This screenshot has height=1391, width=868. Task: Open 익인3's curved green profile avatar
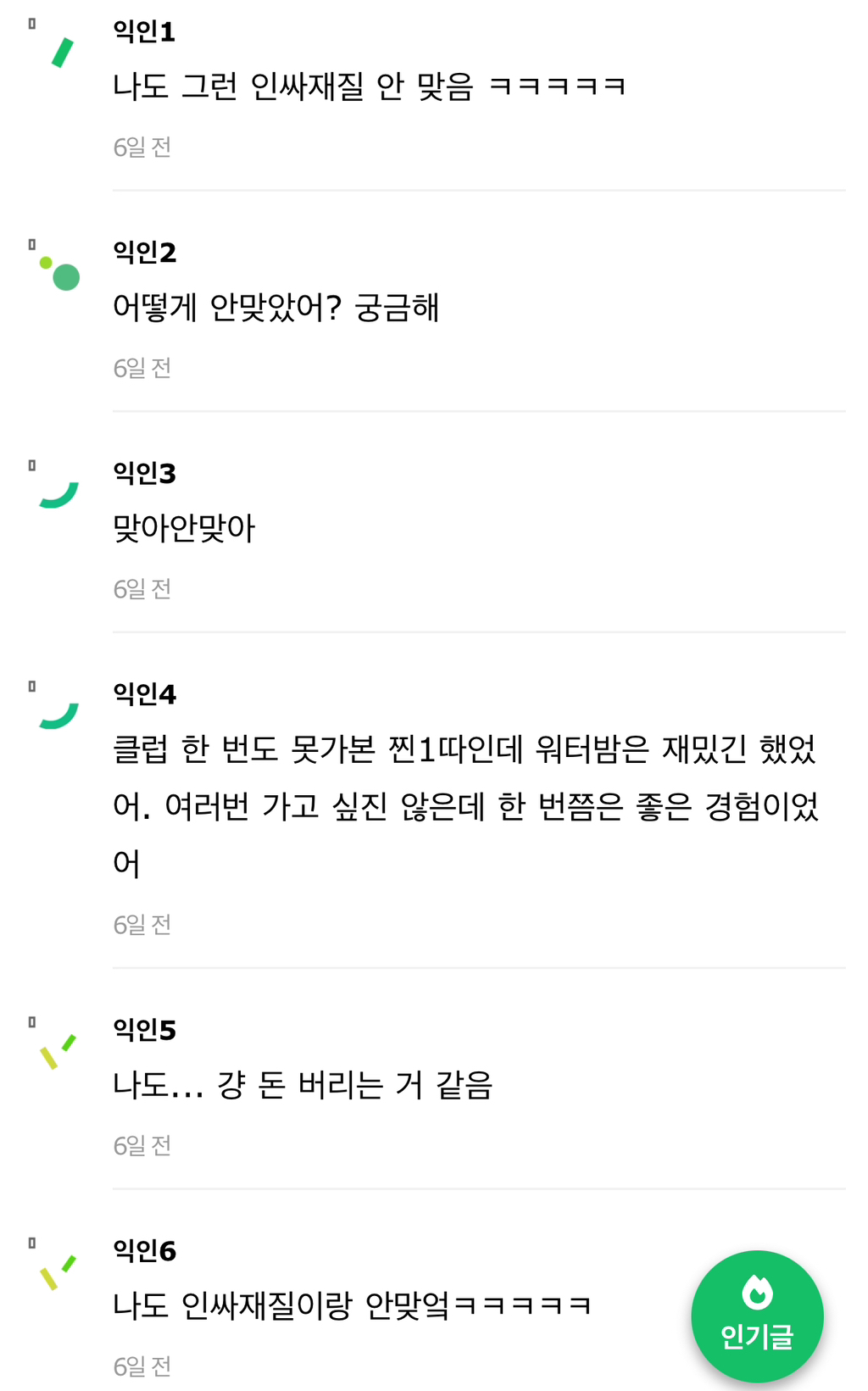point(59,494)
